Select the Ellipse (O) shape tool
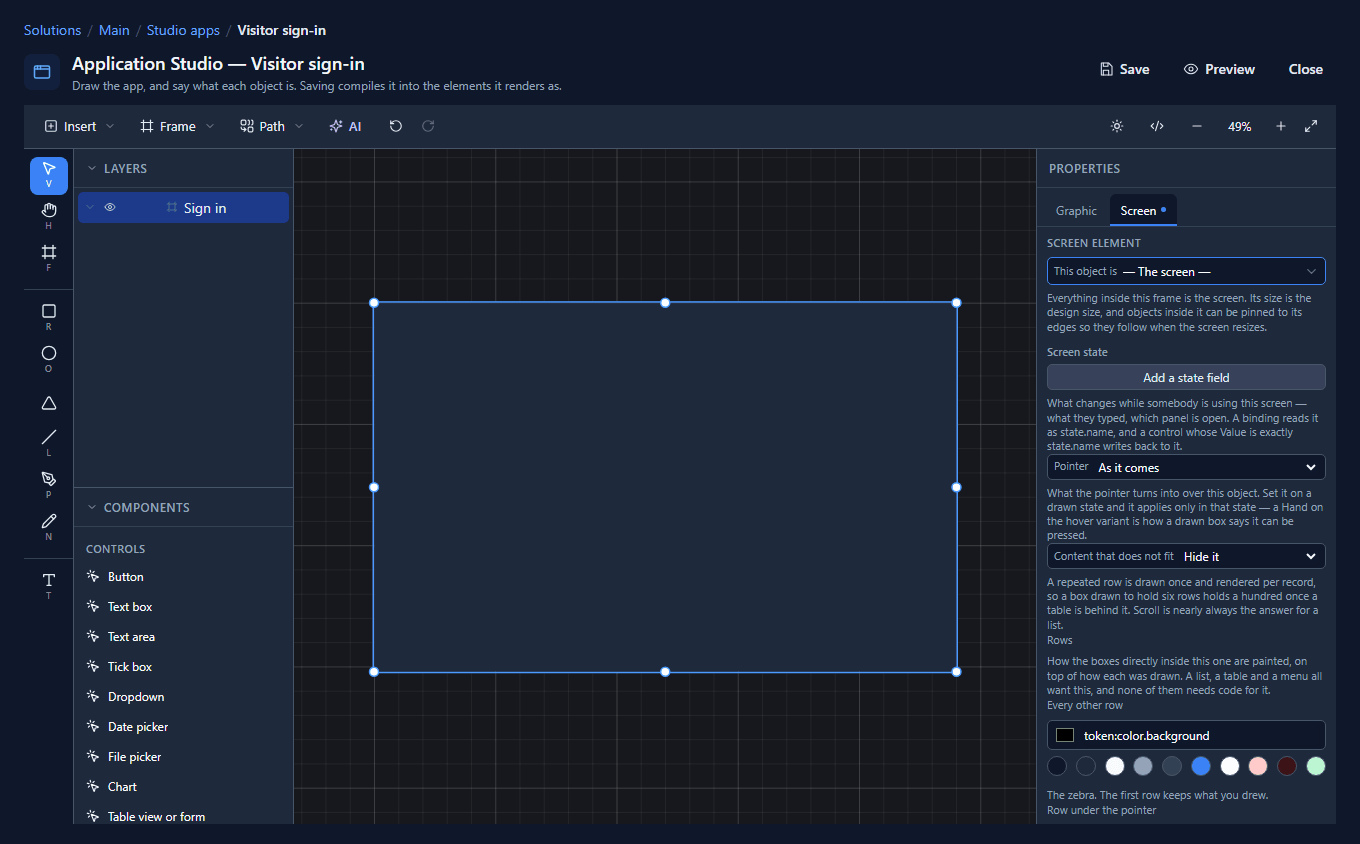The width and height of the screenshot is (1360, 844). click(49, 359)
